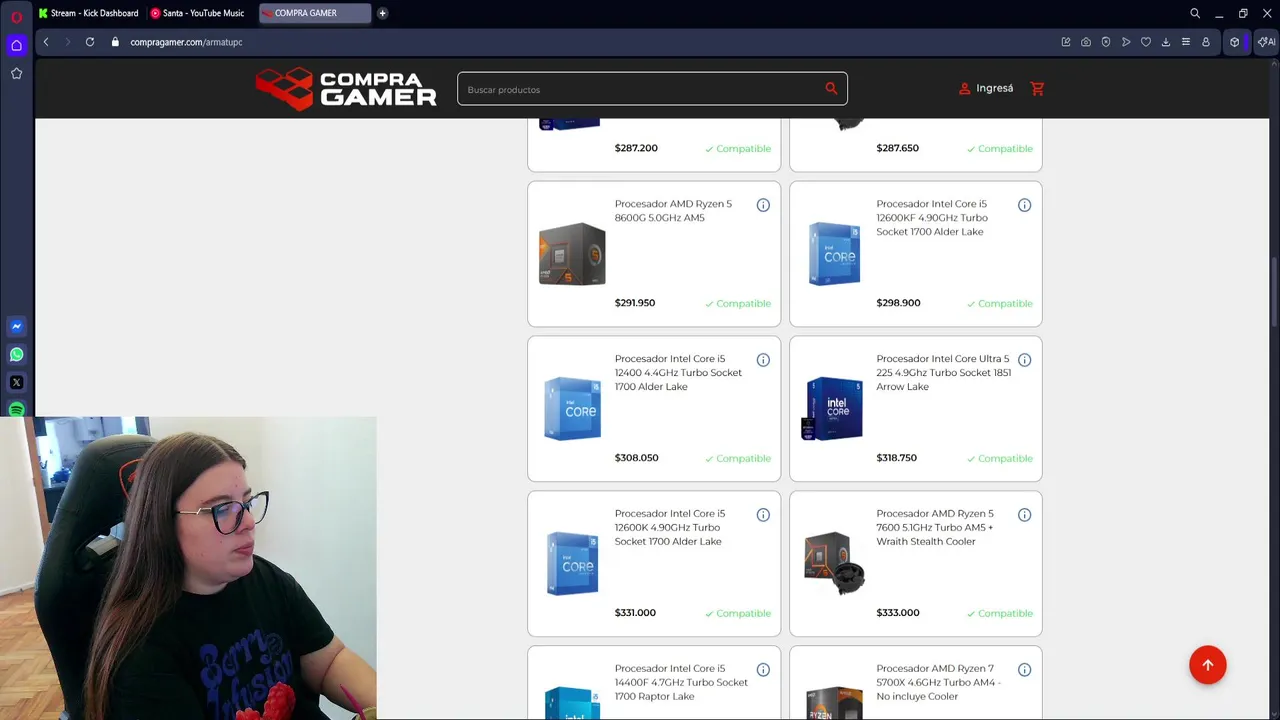Go back to the previous page
This screenshot has width=1280, height=720.
tap(46, 42)
